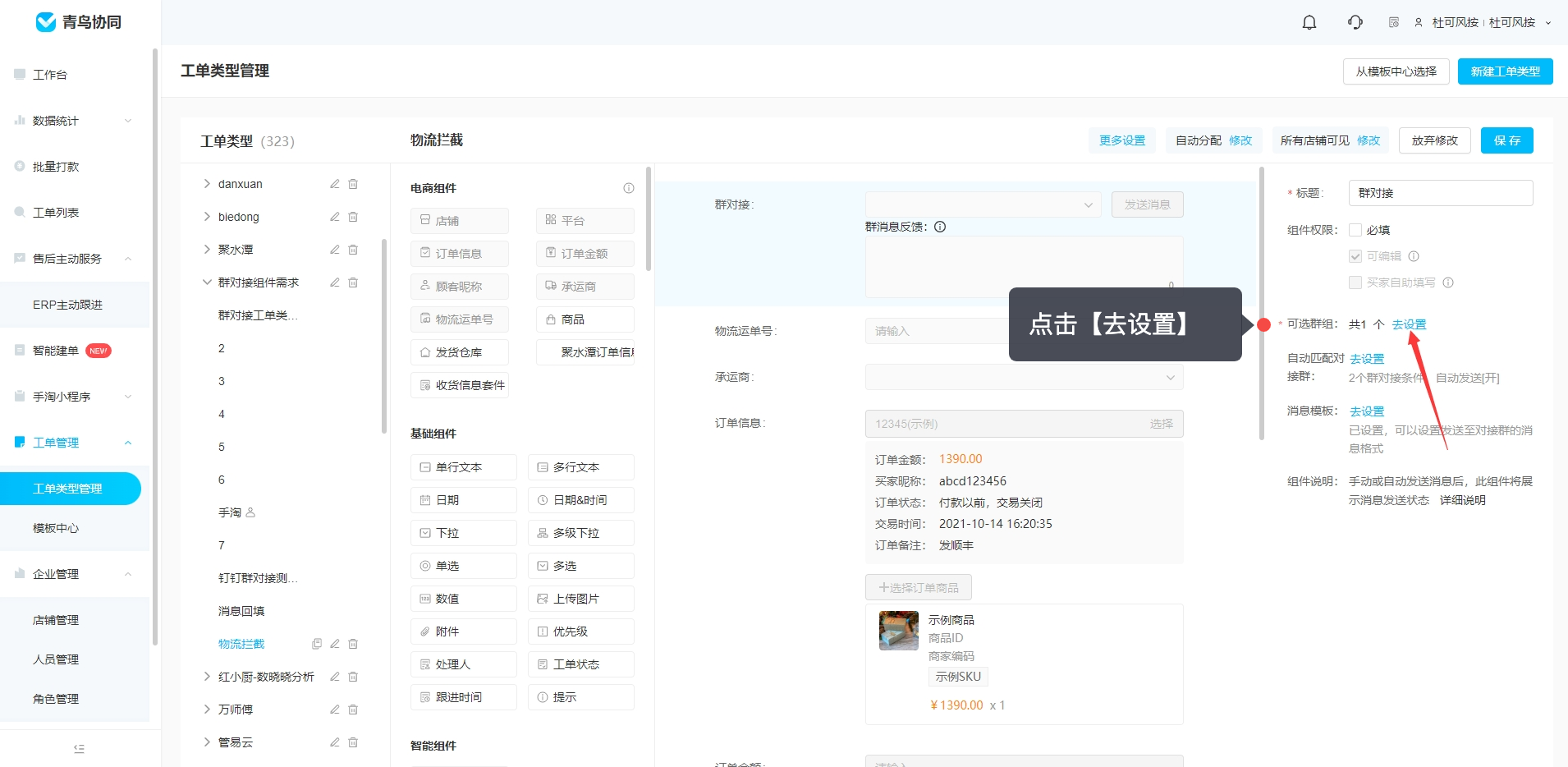The width and height of the screenshot is (1568, 767).
Task: Open 更多设置
Action: (1122, 140)
